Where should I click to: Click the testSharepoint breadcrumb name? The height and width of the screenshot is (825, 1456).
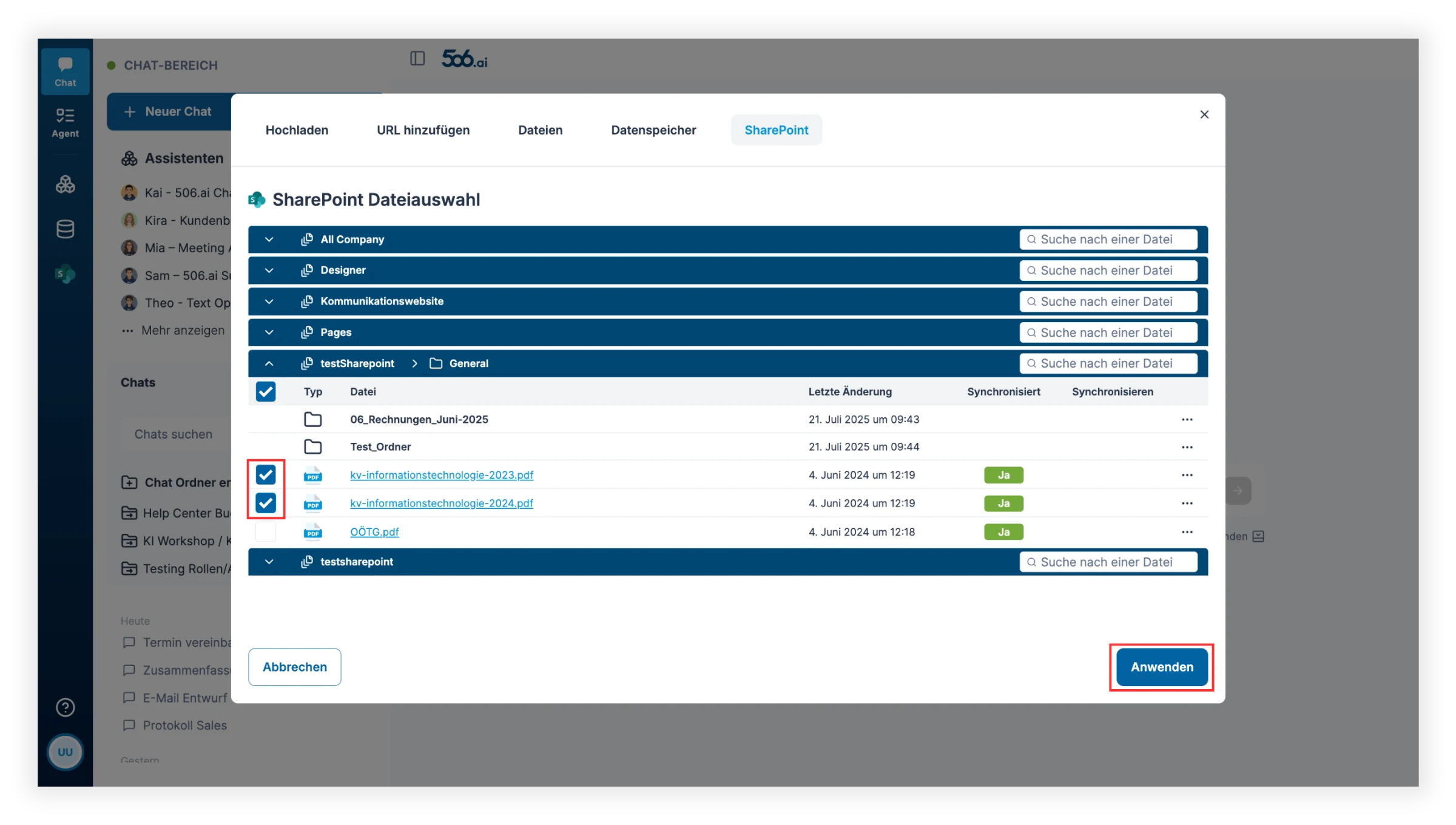click(357, 363)
